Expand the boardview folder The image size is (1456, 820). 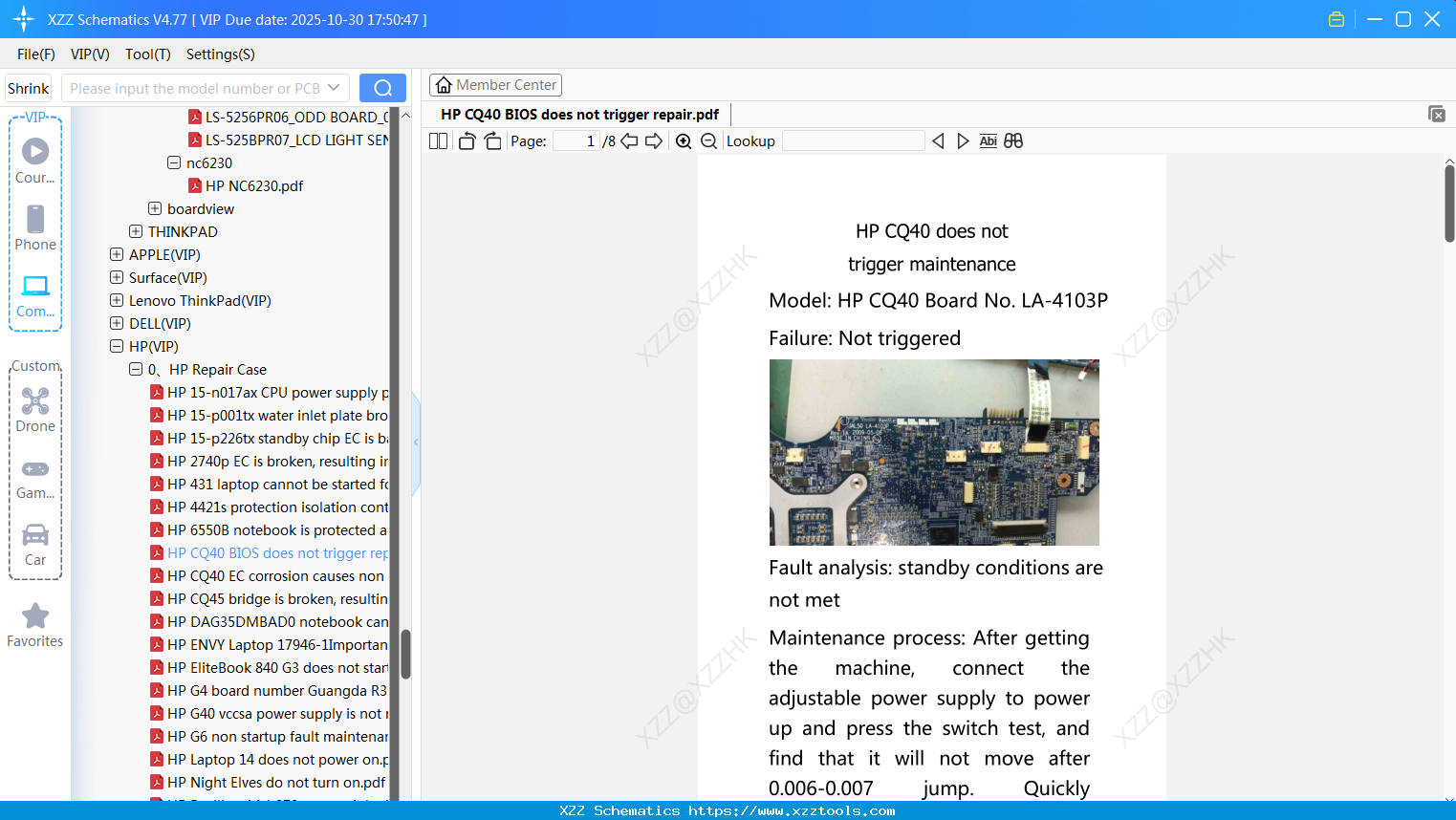pos(155,209)
